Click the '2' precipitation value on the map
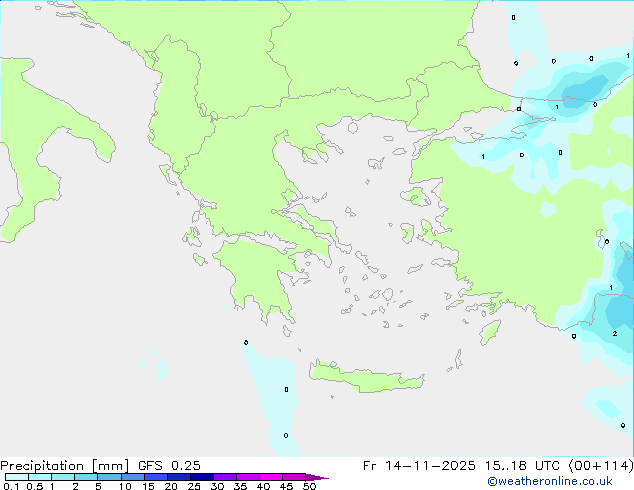634x490 pixels. click(615, 334)
